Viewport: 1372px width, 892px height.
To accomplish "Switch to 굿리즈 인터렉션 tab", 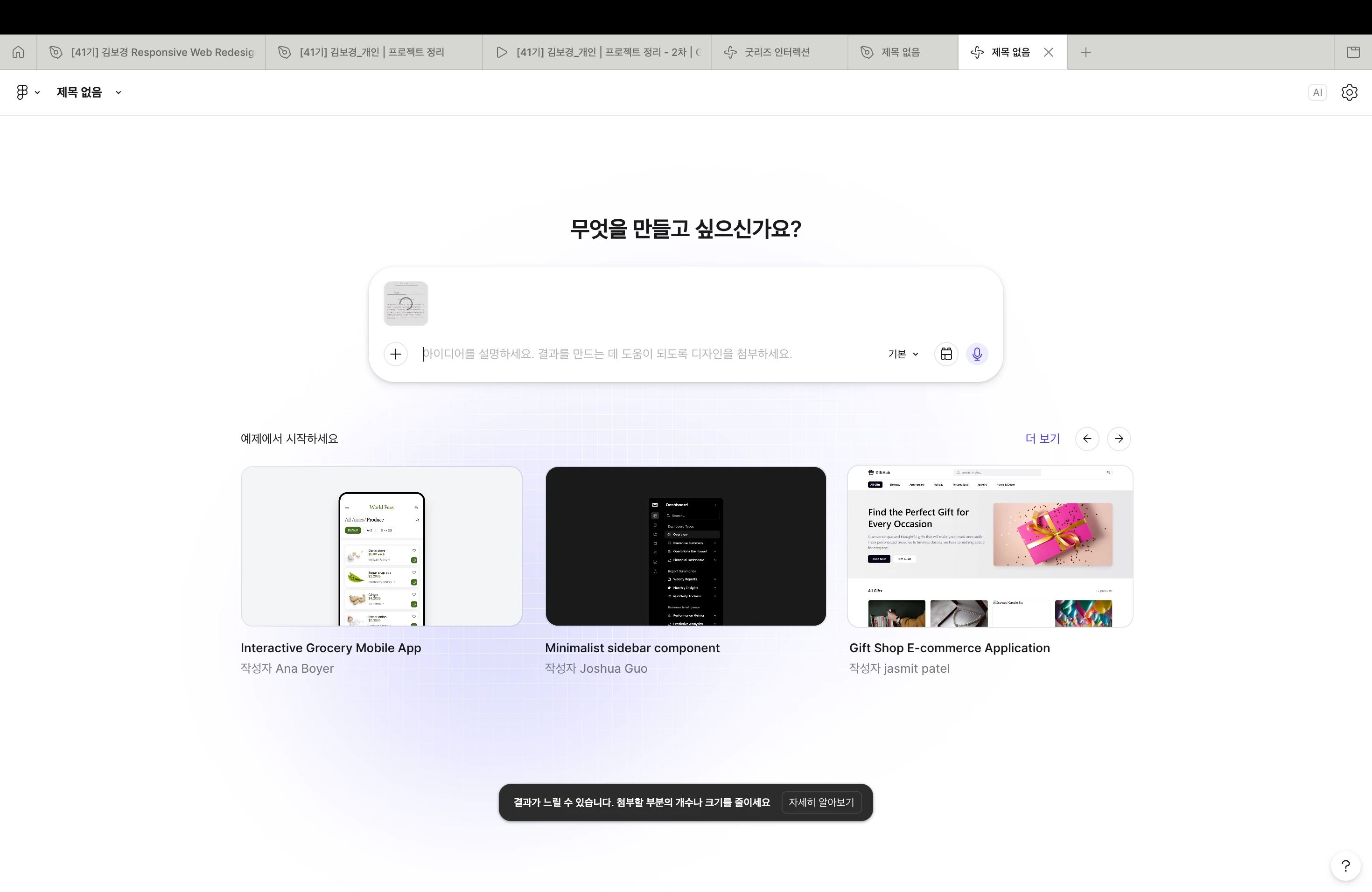I will 776,52.
